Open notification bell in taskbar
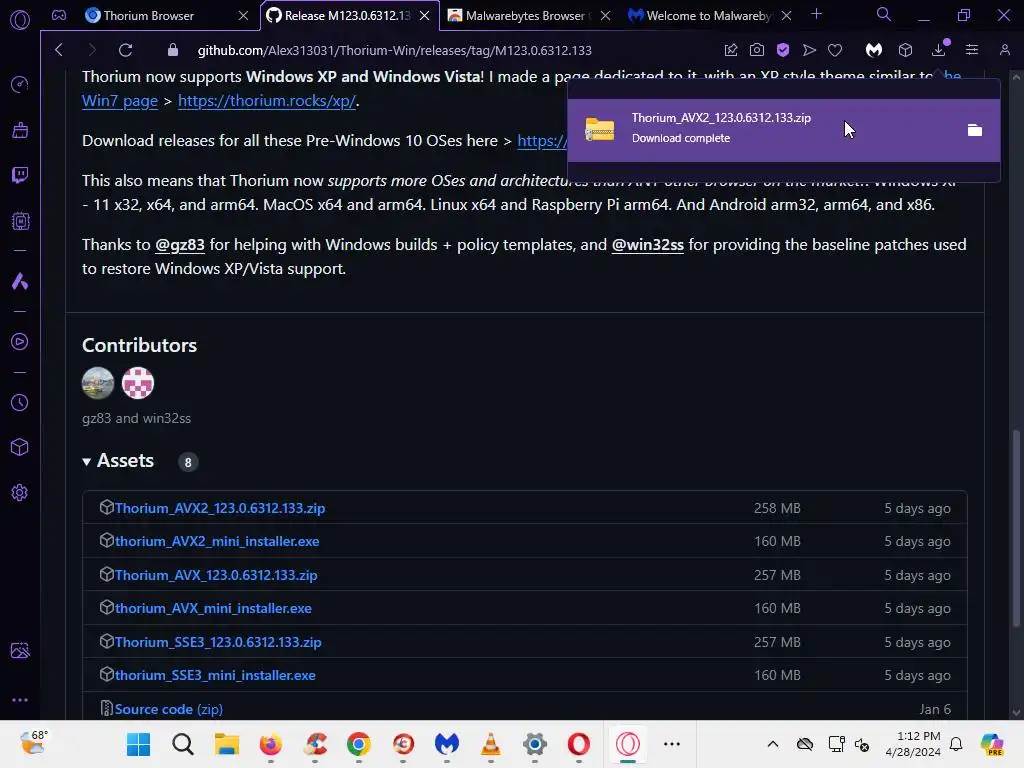 click(x=956, y=744)
